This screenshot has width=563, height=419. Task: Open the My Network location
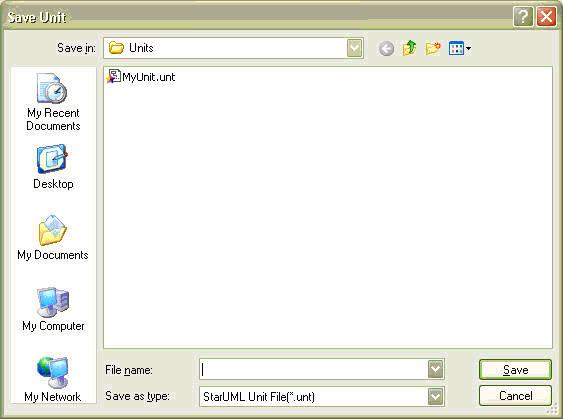point(53,379)
